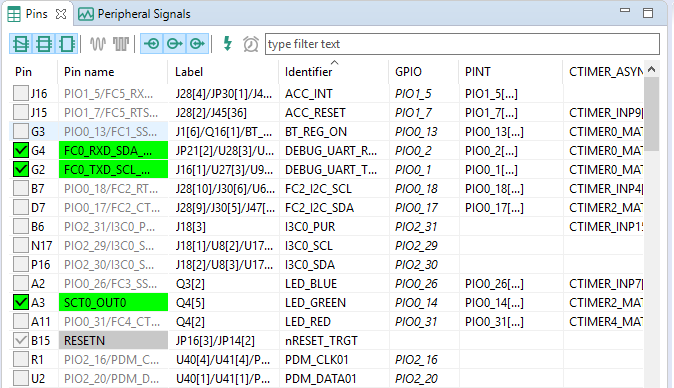Screen dimensions: 674x388
Task: Uncheck the box for pin G4
Action: (21, 150)
